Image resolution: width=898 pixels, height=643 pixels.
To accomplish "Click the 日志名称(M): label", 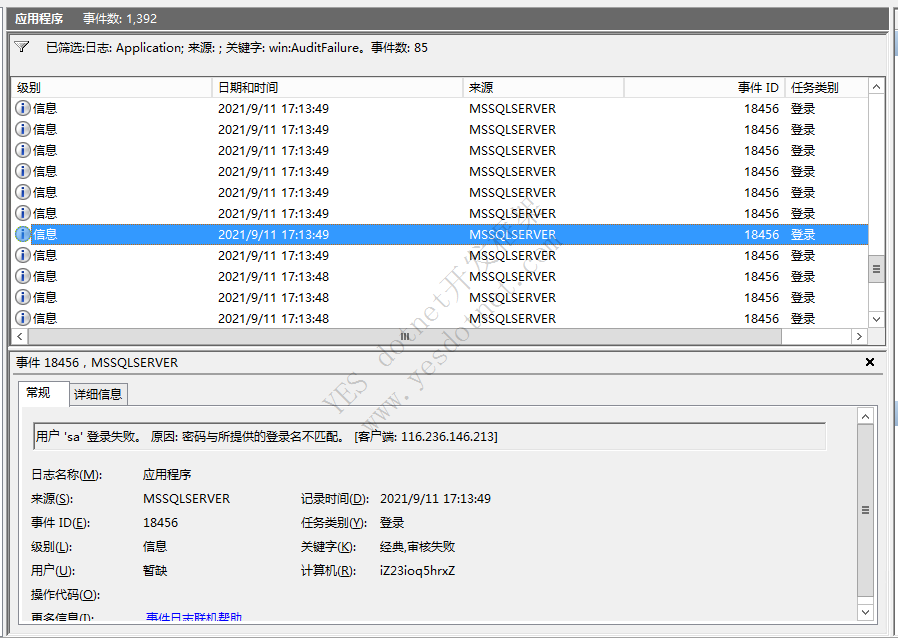I will (x=66, y=475).
